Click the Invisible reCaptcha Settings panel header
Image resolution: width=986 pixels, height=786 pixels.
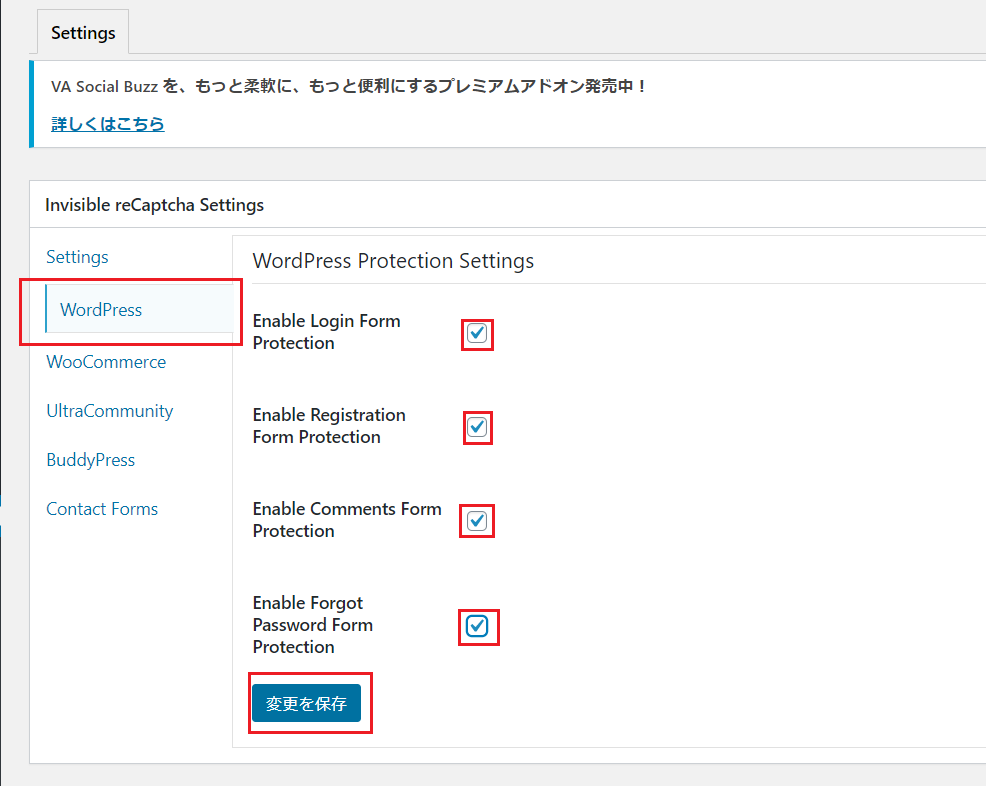[155, 205]
